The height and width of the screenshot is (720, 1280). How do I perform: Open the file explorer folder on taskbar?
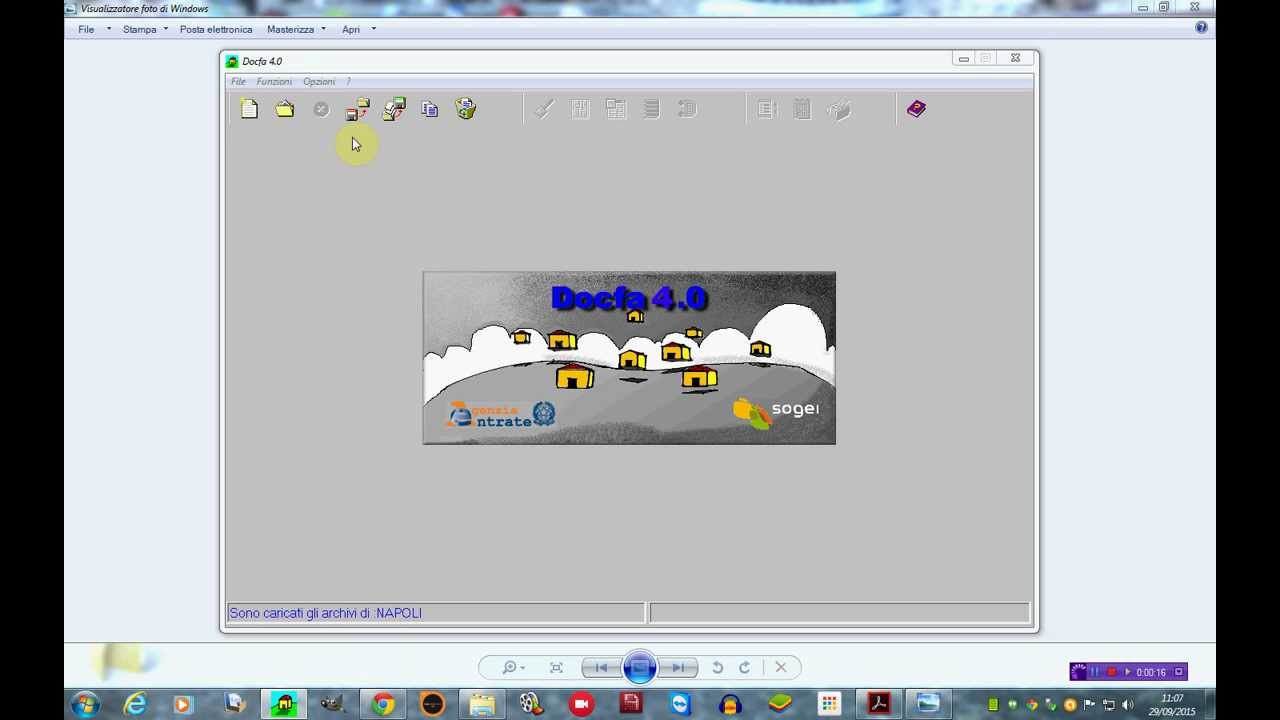click(x=482, y=705)
